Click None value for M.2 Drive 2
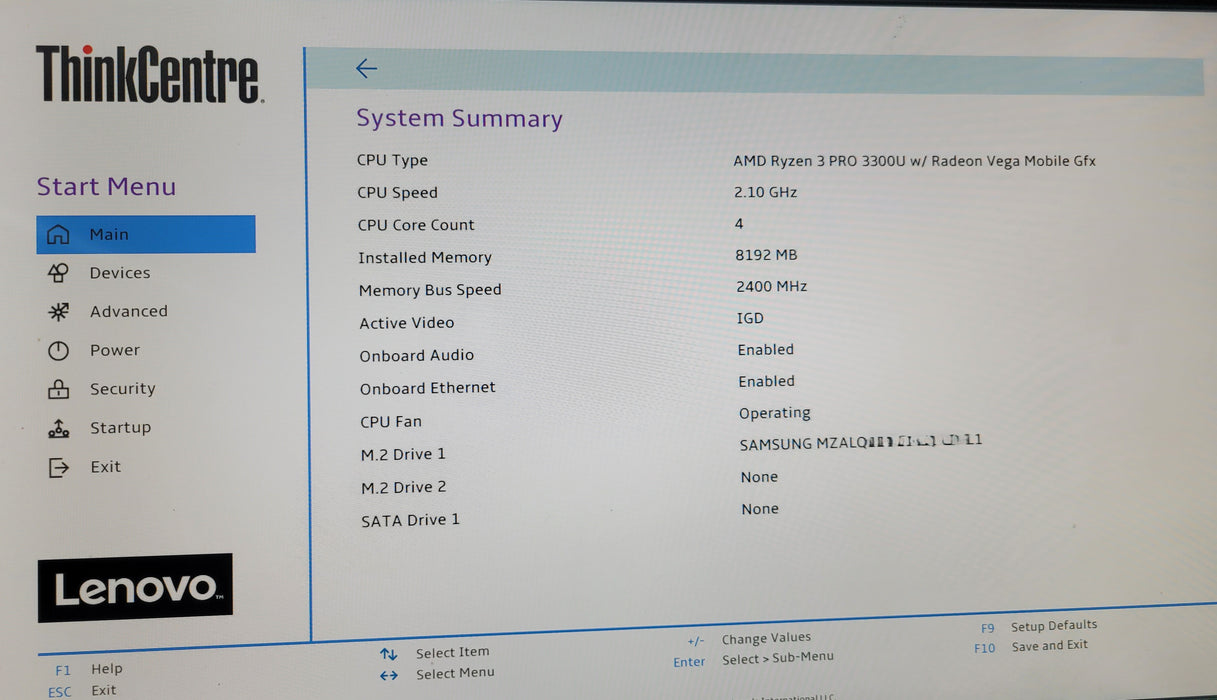Screen dimensions: 1217x700 point(759,477)
